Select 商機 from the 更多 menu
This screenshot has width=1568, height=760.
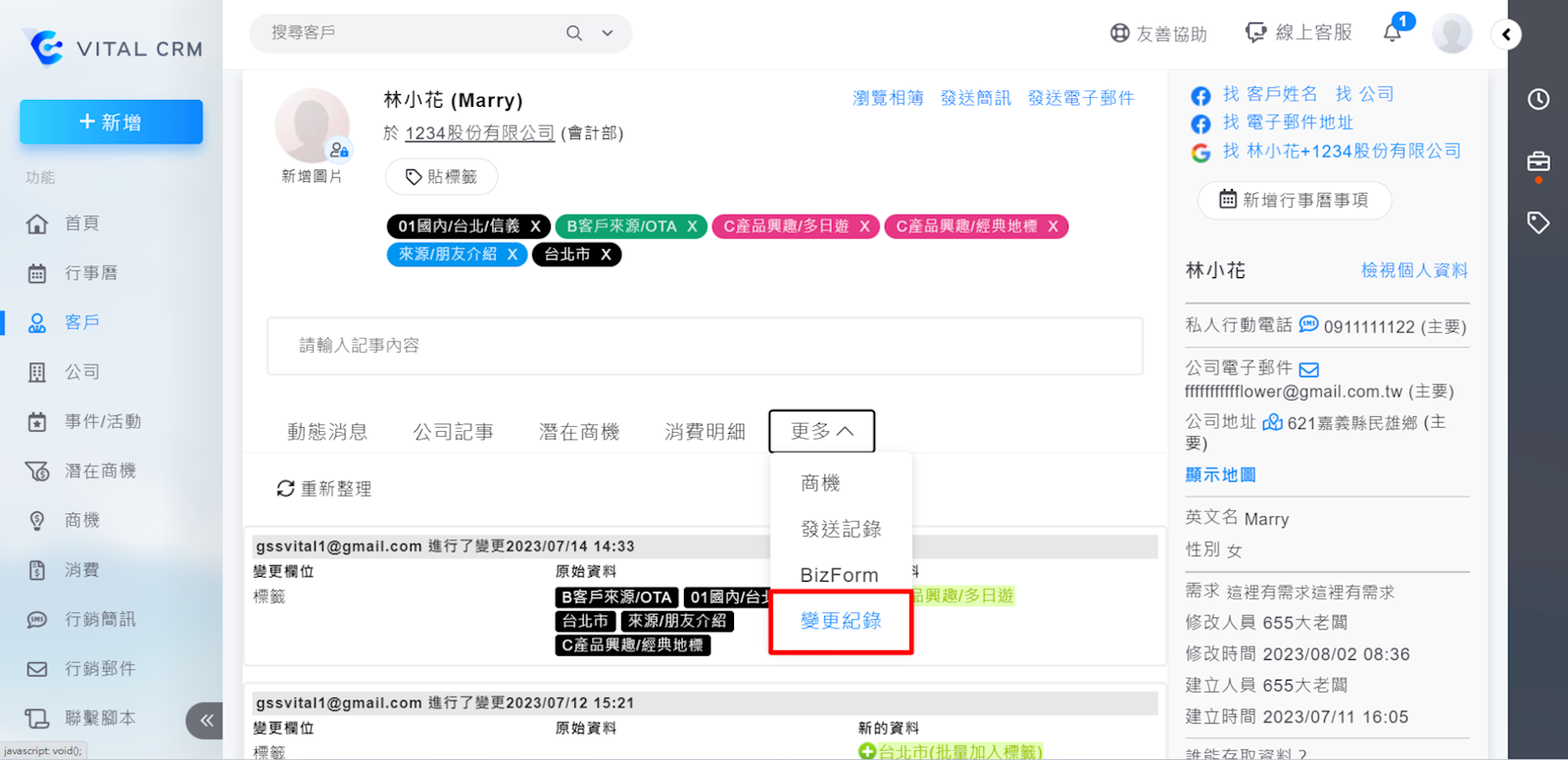(820, 483)
